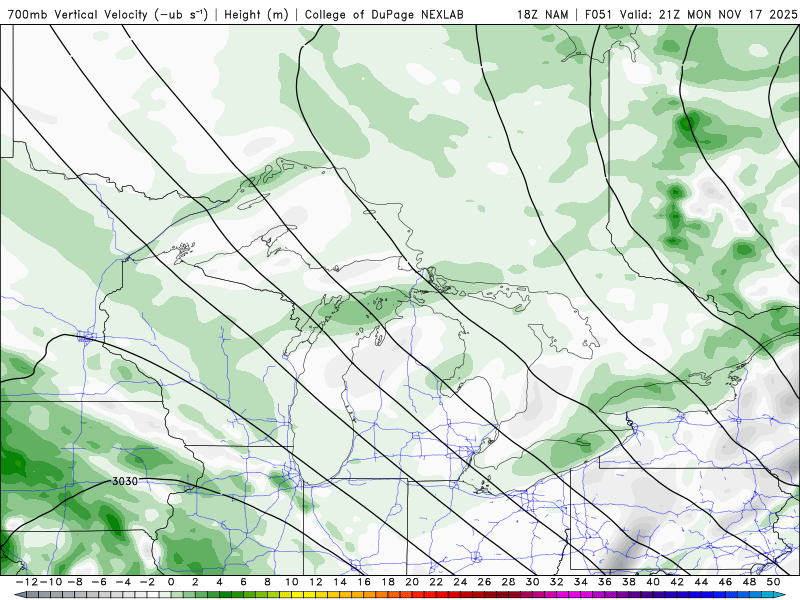This screenshot has height=600, width=800.
Task: Click the '-2' value on the color scale
Action: [x=146, y=582]
